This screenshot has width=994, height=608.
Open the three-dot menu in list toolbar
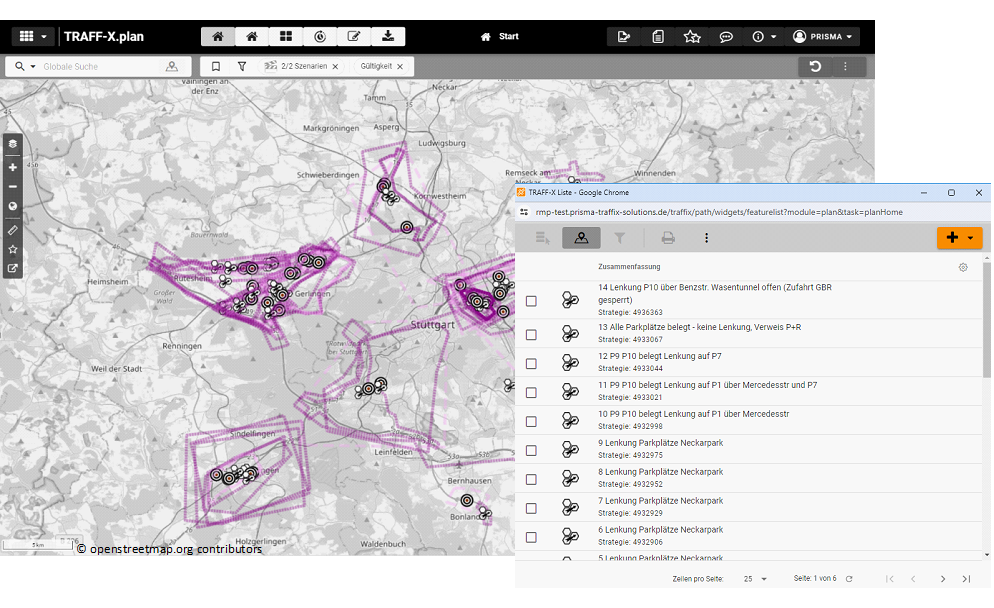(x=706, y=238)
